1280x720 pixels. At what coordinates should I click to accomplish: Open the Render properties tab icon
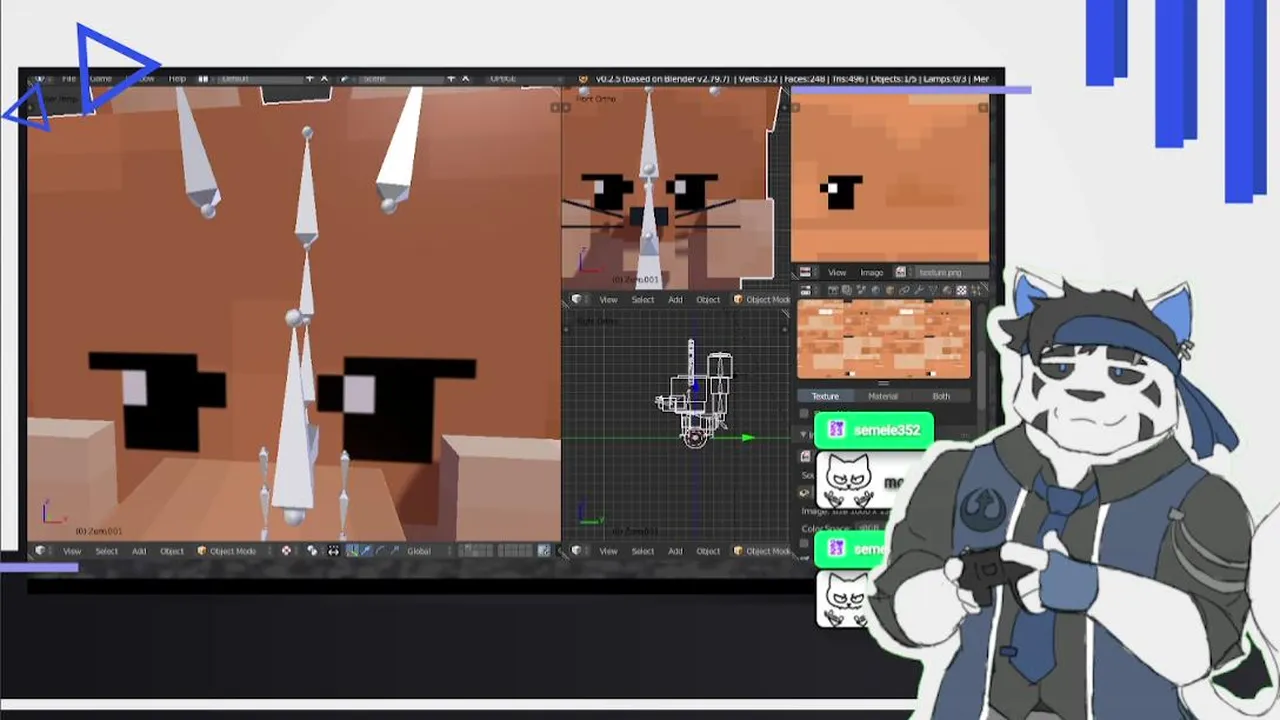tap(833, 290)
